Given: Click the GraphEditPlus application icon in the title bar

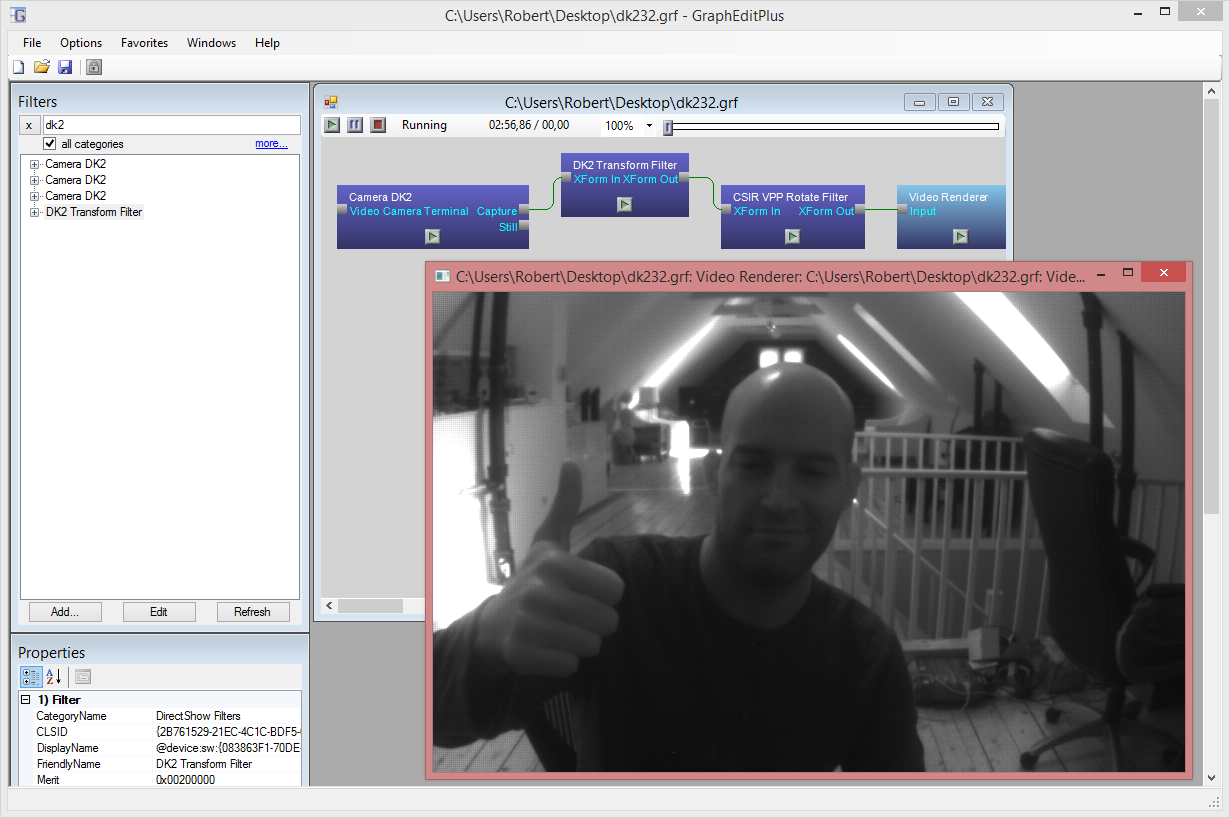Looking at the screenshot, I should coord(18,15).
